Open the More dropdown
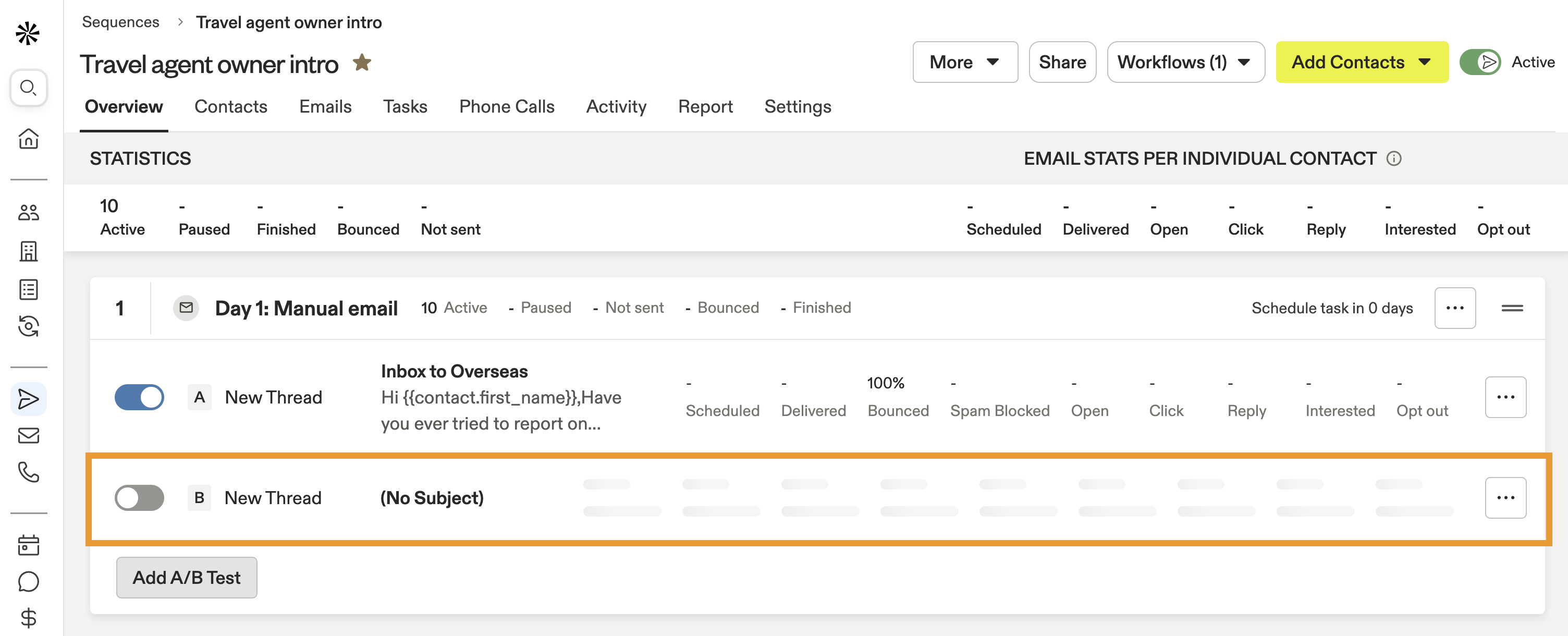Viewport: 1568px width, 636px height. pos(965,62)
